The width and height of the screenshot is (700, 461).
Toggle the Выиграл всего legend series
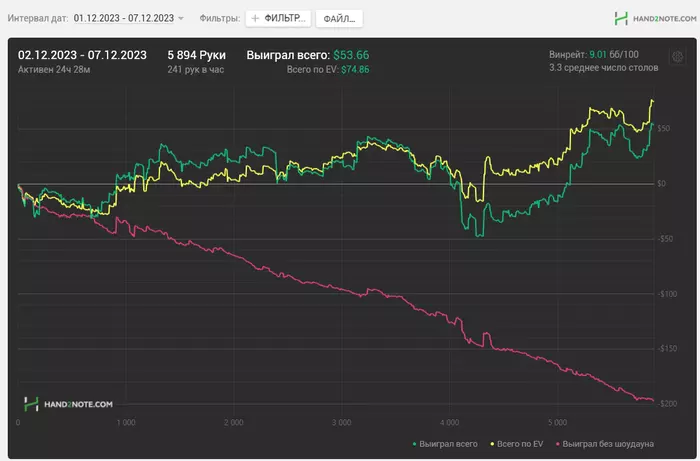pyautogui.click(x=445, y=444)
